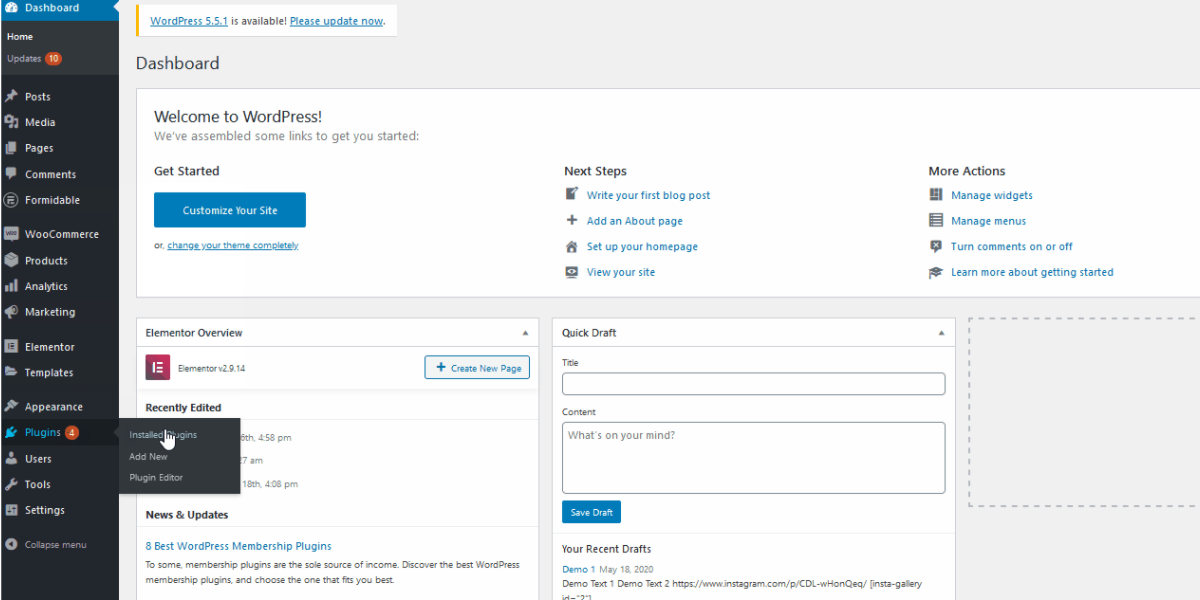Viewport: 1200px width, 600px height.
Task: Click 'Add an About page' link
Action: pyautogui.click(x=635, y=221)
